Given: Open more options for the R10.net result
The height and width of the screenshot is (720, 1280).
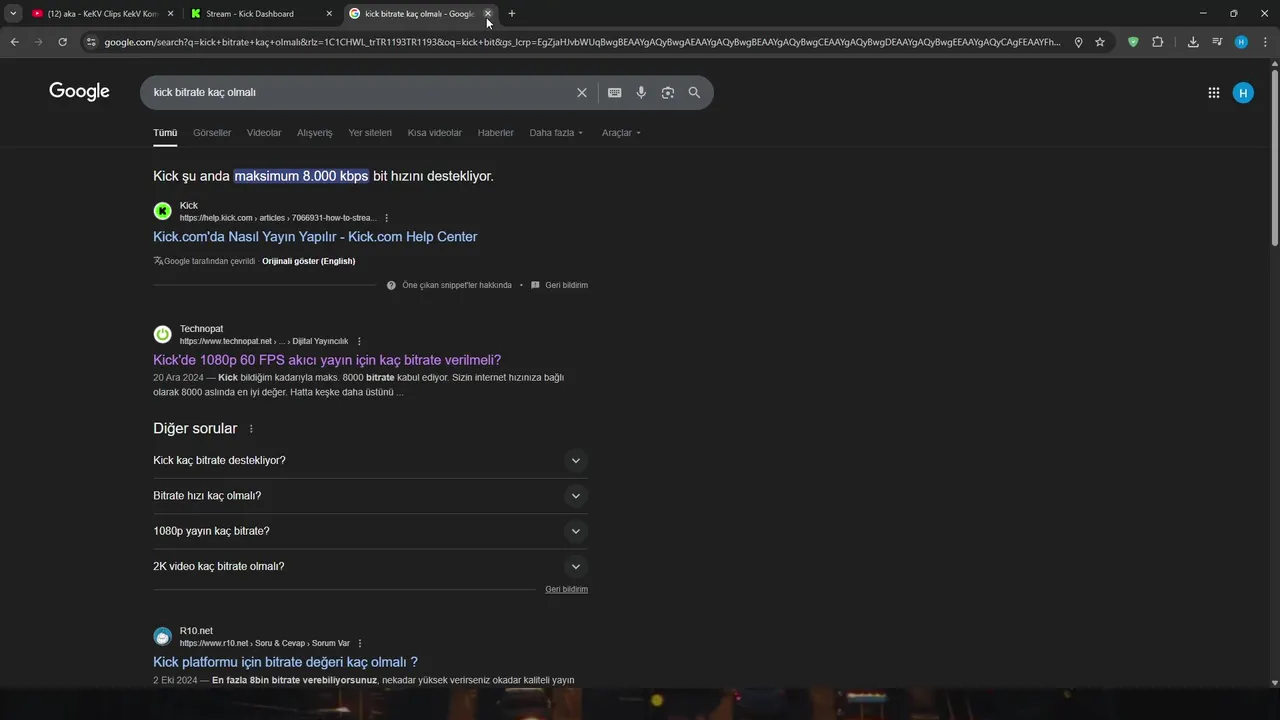Looking at the screenshot, I should pyautogui.click(x=360, y=643).
